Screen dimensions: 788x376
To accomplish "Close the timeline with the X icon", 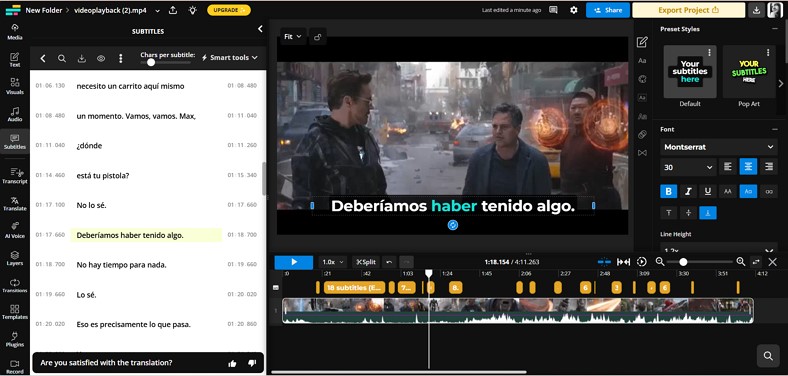I will 772,262.
